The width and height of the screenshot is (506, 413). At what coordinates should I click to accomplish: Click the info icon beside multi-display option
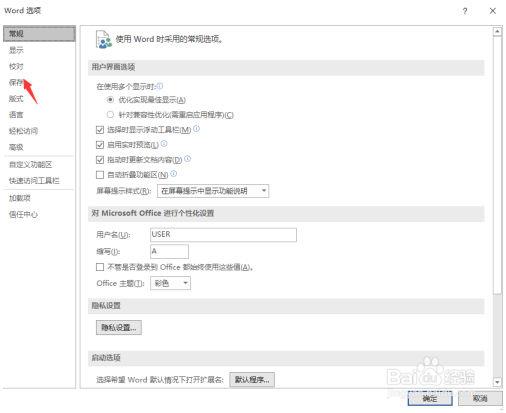click(x=160, y=86)
